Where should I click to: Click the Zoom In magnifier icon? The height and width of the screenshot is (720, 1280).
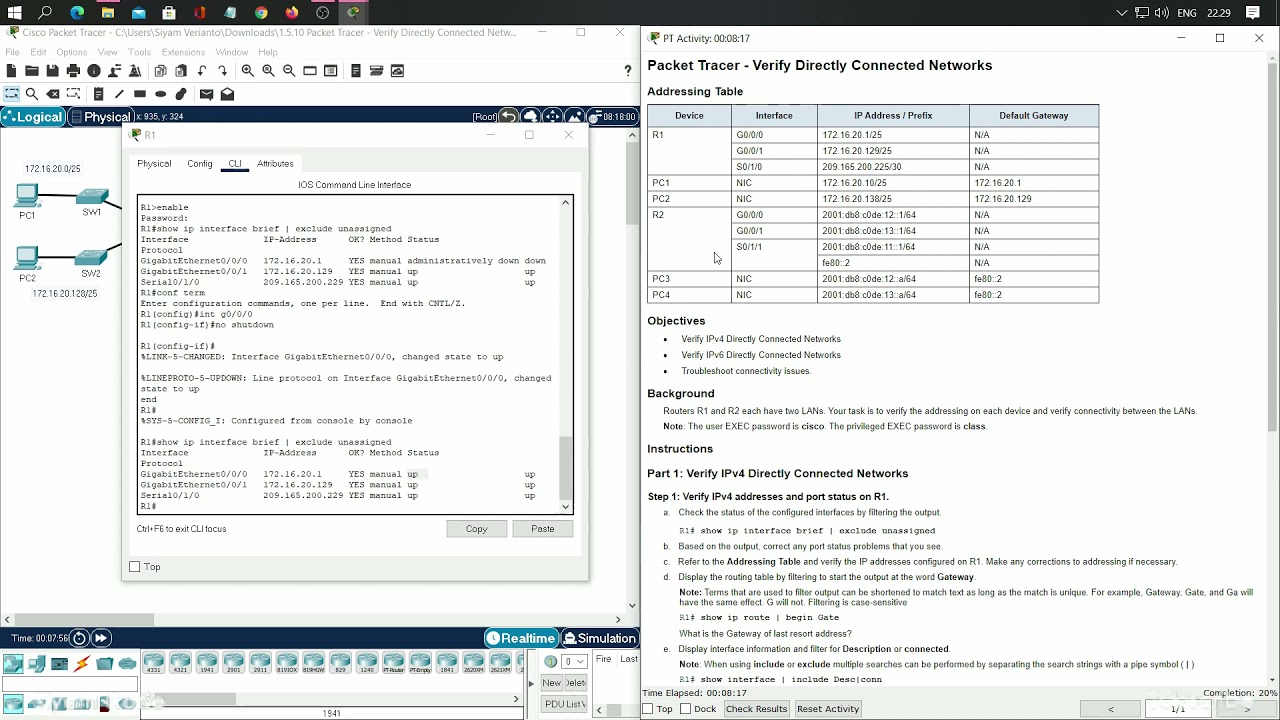point(247,71)
